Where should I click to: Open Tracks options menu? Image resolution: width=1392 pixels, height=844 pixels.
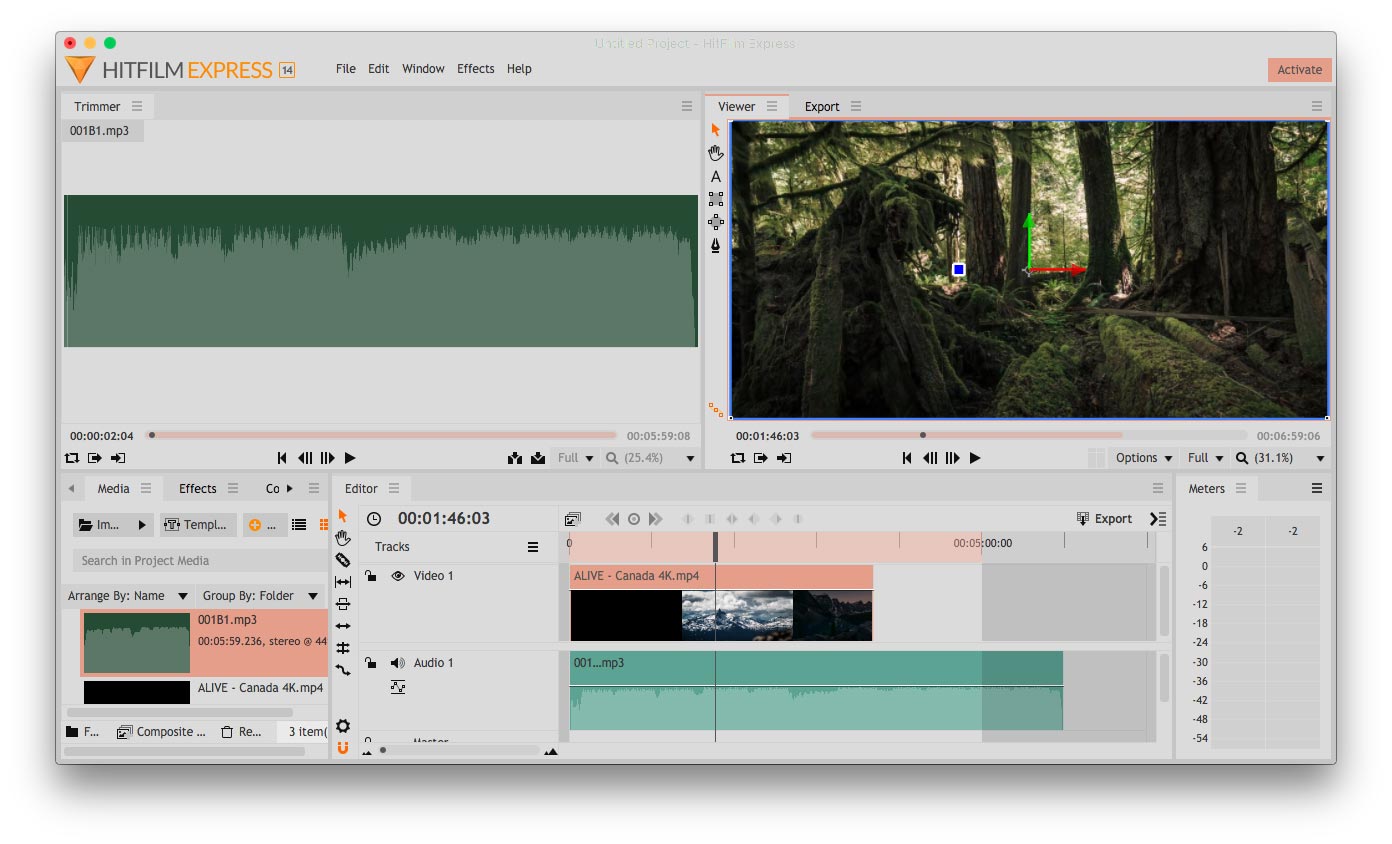[x=533, y=547]
